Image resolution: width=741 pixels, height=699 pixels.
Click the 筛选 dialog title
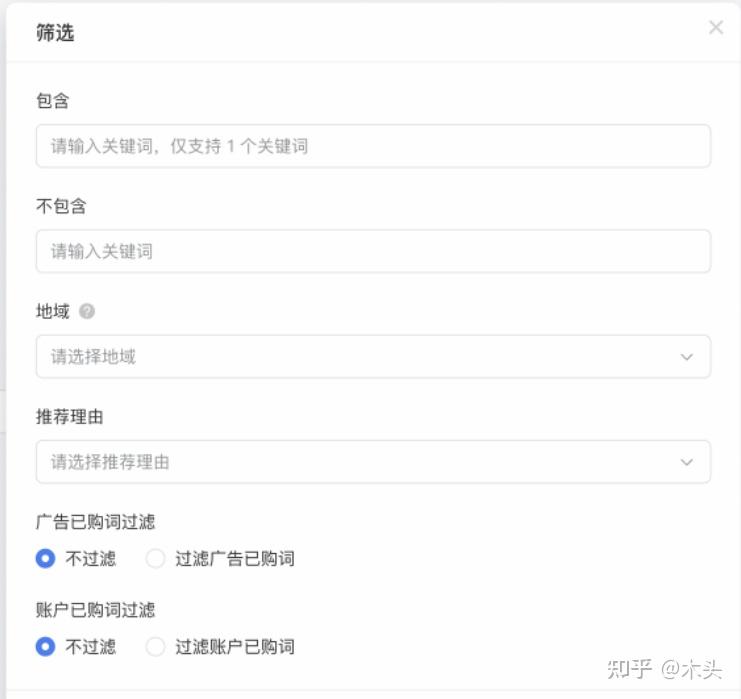tap(55, 33)
